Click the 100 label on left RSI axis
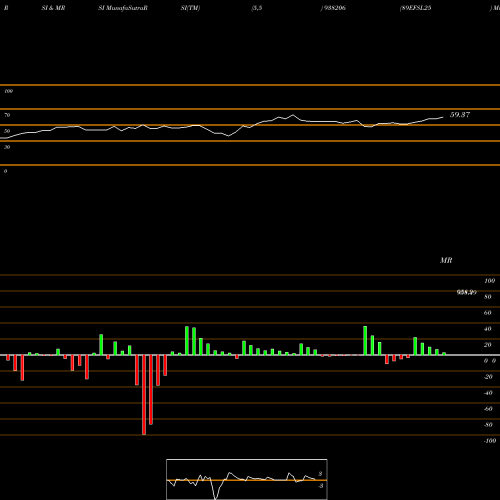Screen dimensions: 500x500 [8, 91]
